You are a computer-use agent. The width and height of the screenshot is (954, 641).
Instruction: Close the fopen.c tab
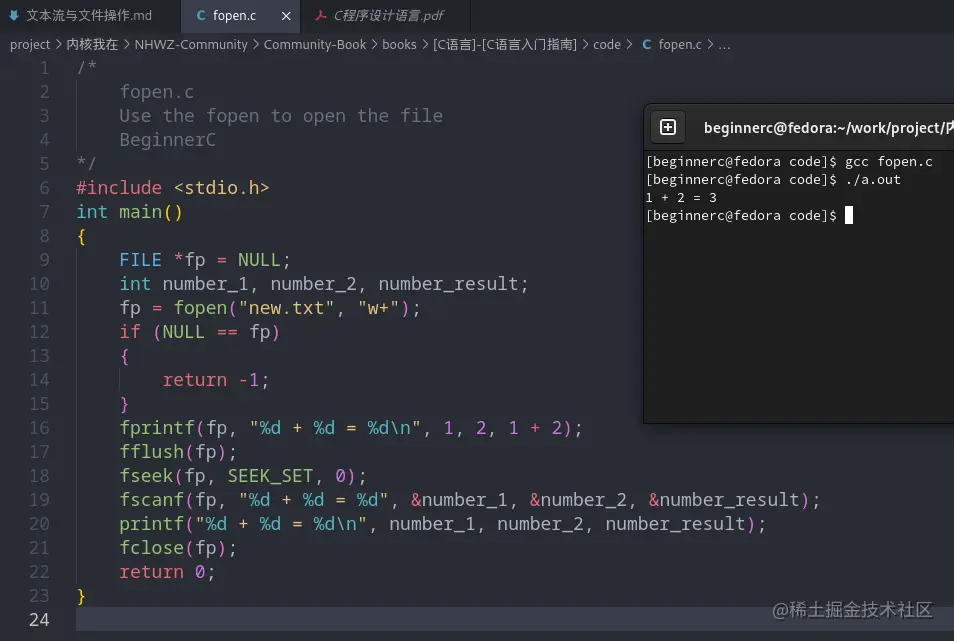point(286,16)
